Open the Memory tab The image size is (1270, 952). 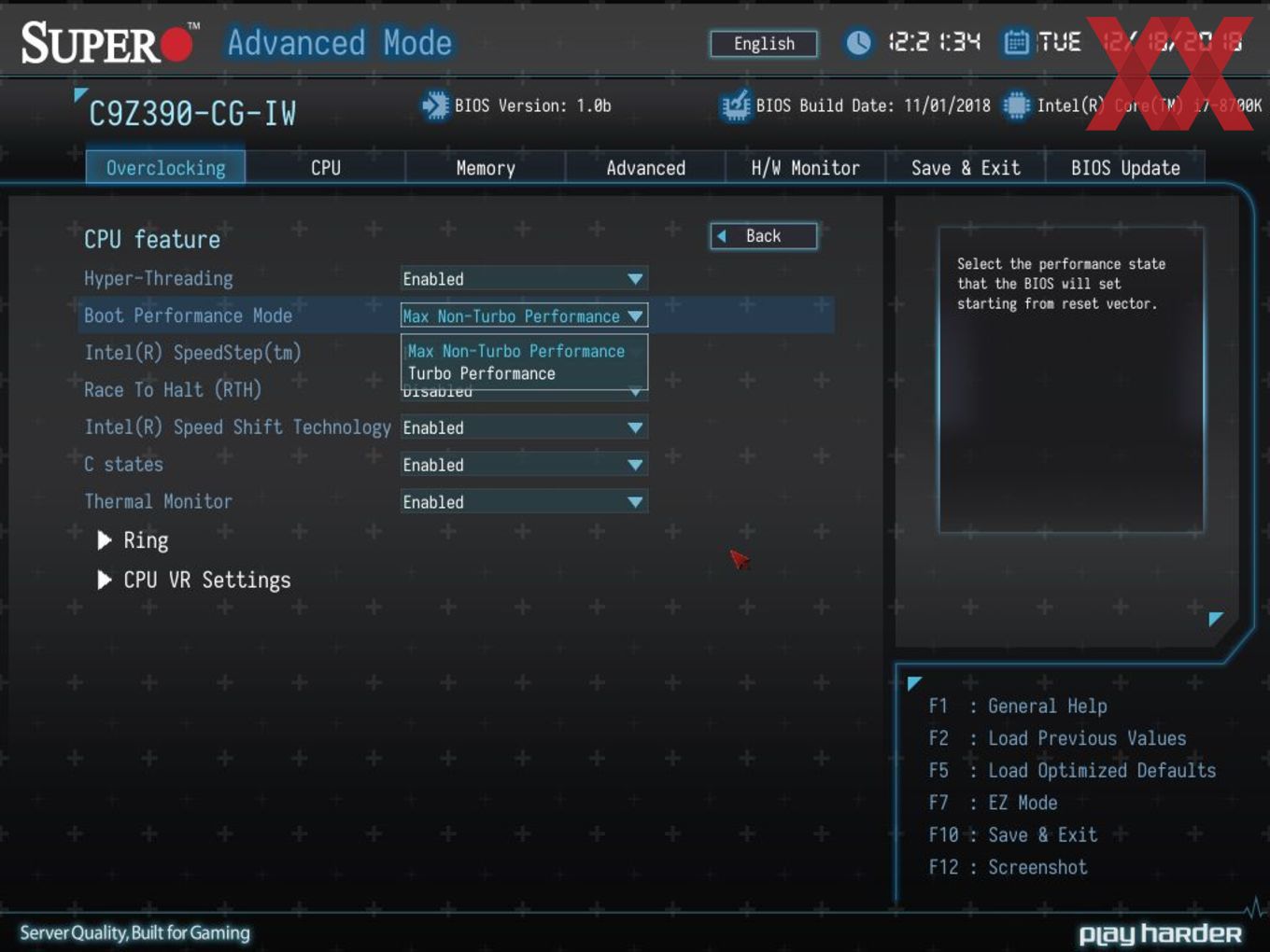pos(486,168)
